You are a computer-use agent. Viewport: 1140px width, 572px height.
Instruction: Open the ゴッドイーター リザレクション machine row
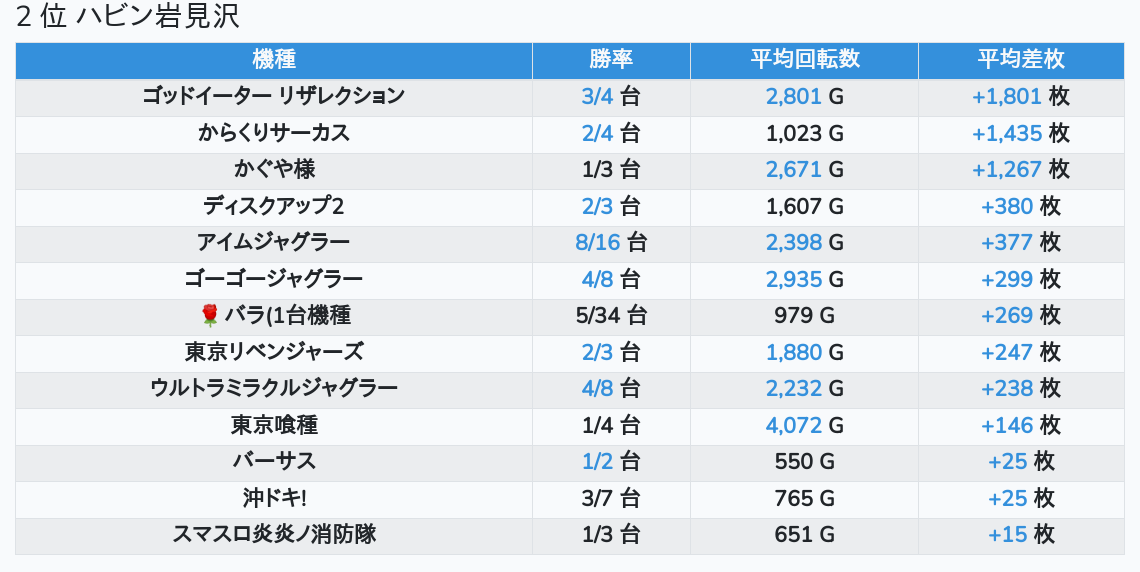273,97
